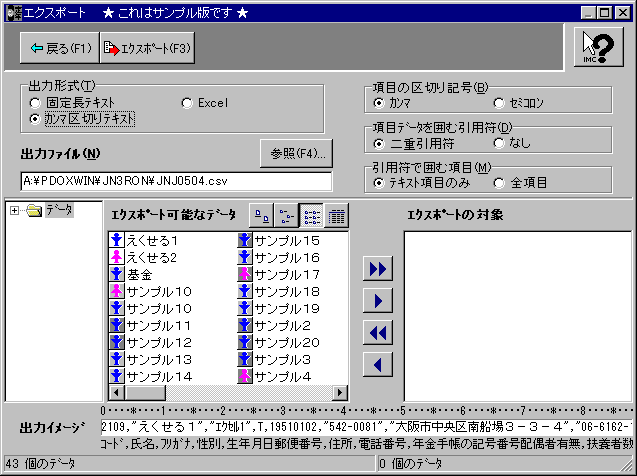Image resolution: width=637 pixels, height=476 pixels.
Task: Expand the データ tree node
Action: [x=14, y=210]
